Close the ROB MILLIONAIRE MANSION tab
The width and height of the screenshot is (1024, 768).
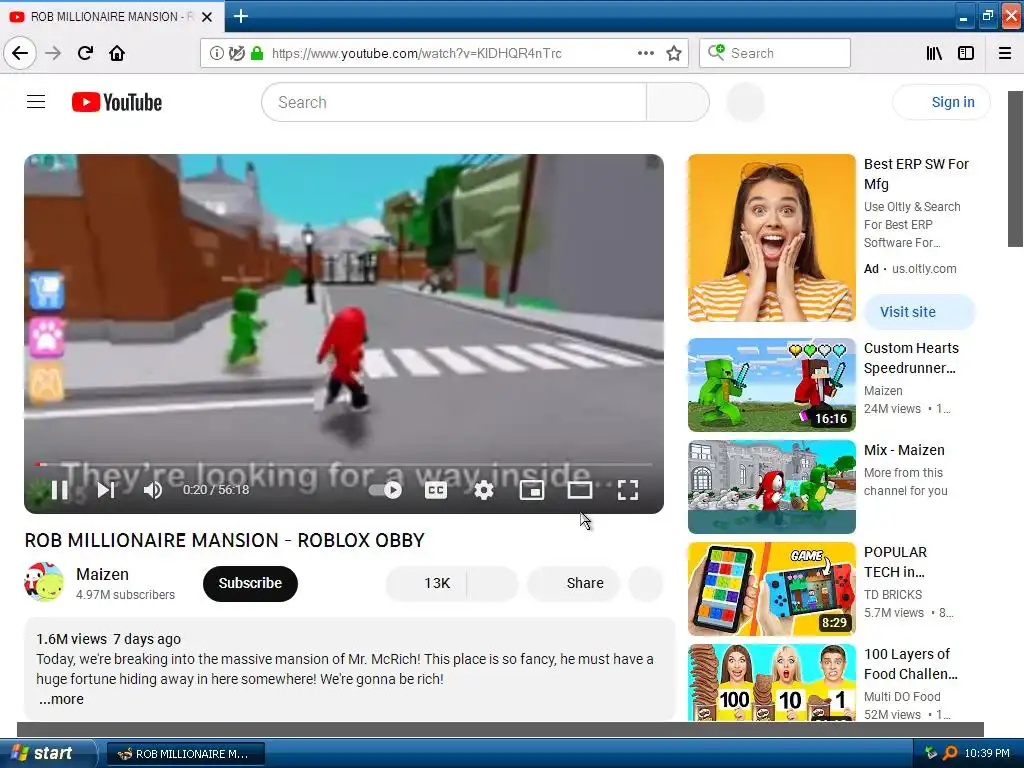pyautogui.click(x=207, y=16)
